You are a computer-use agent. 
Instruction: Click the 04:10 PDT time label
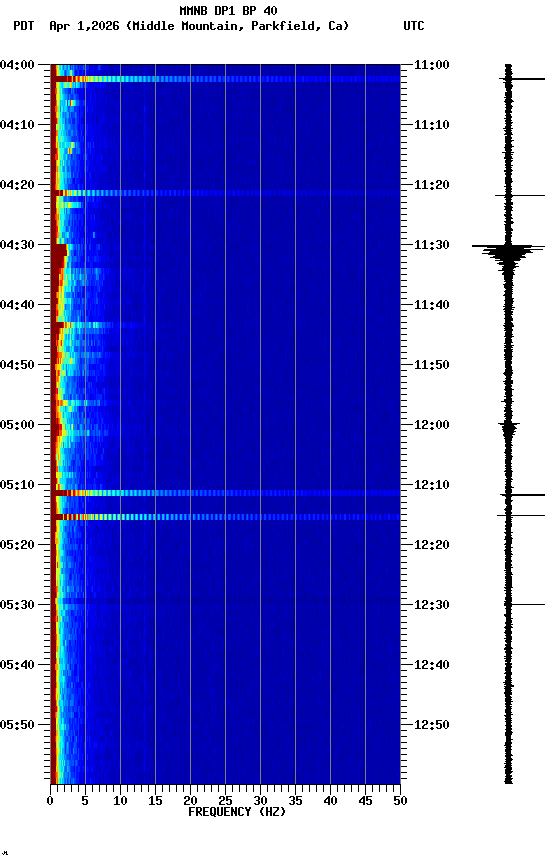17,125
